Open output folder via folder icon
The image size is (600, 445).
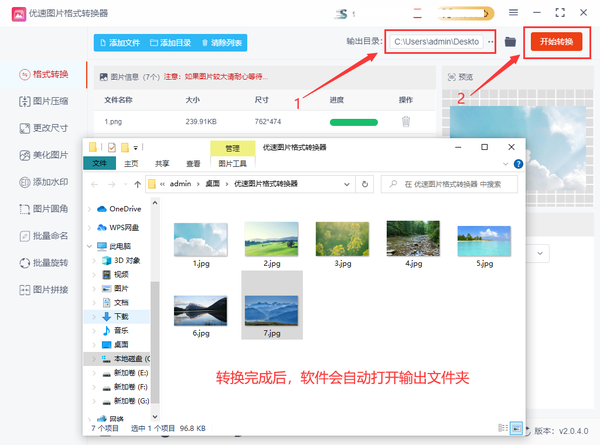click(x=511, y=42)
